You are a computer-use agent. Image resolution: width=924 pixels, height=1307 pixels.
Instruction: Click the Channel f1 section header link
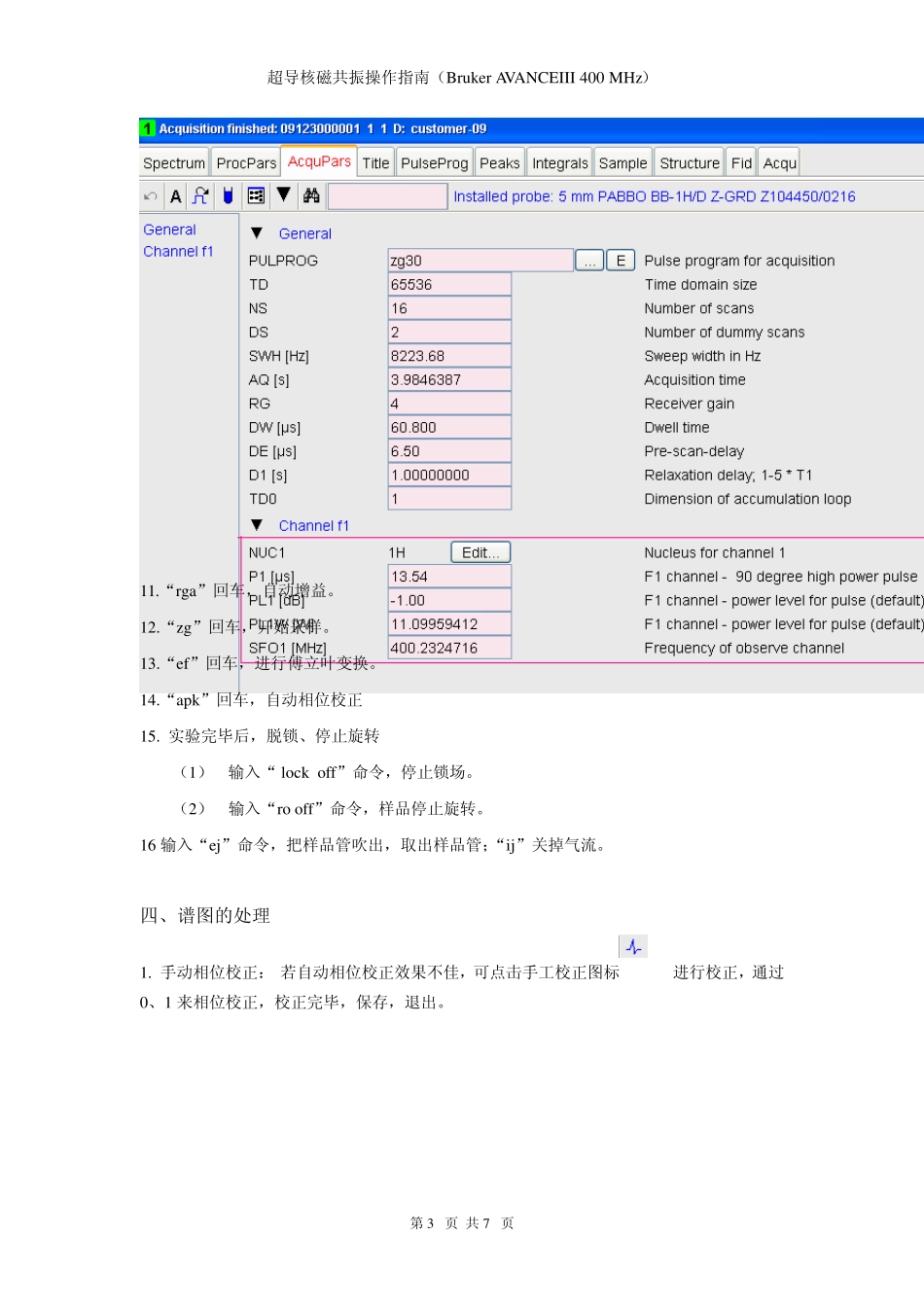(x=314, y=525)
